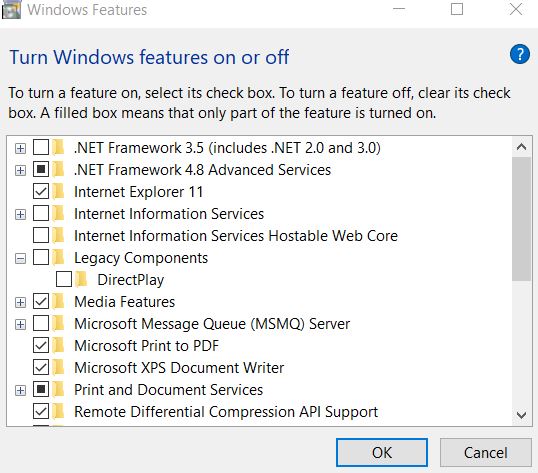This screenshot has width=538, height=473.
Task: Click the folder icon beside Microsoft XPS Document Writer
Action: click(59, 367)
